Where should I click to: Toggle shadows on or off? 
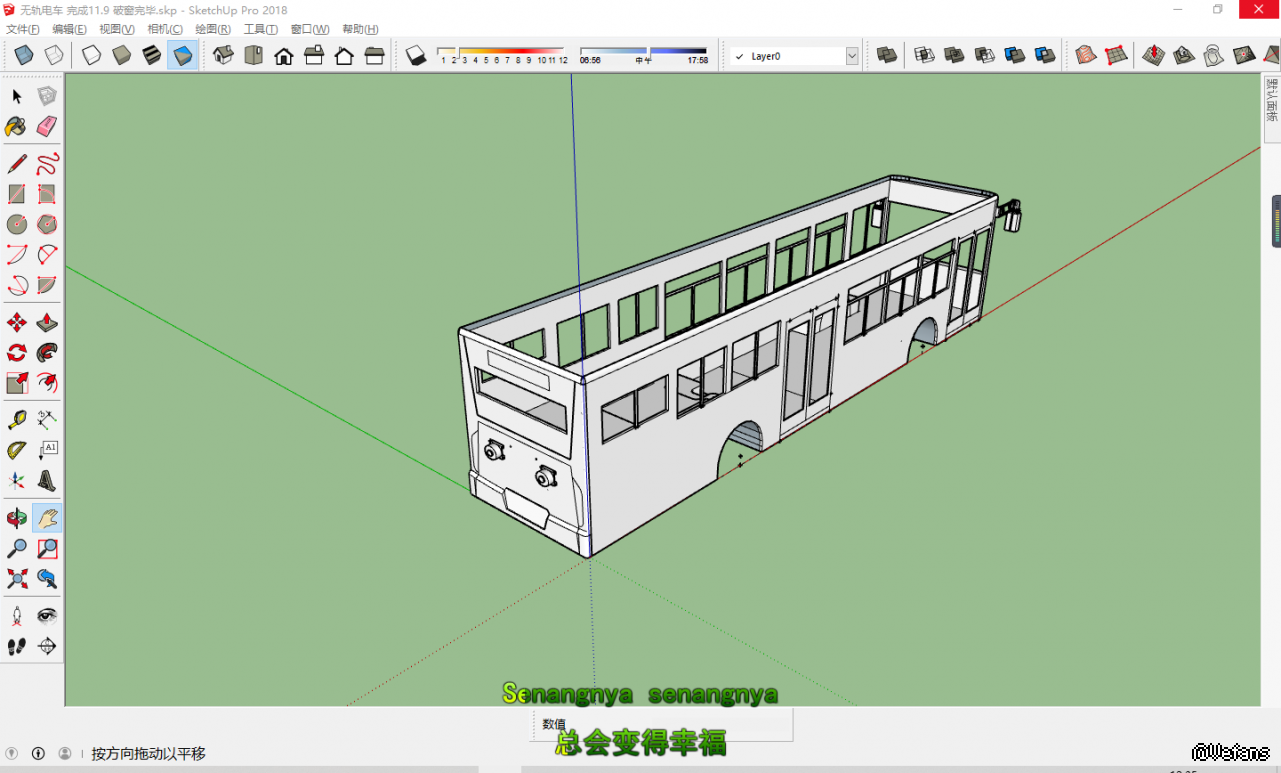[416, 56]
